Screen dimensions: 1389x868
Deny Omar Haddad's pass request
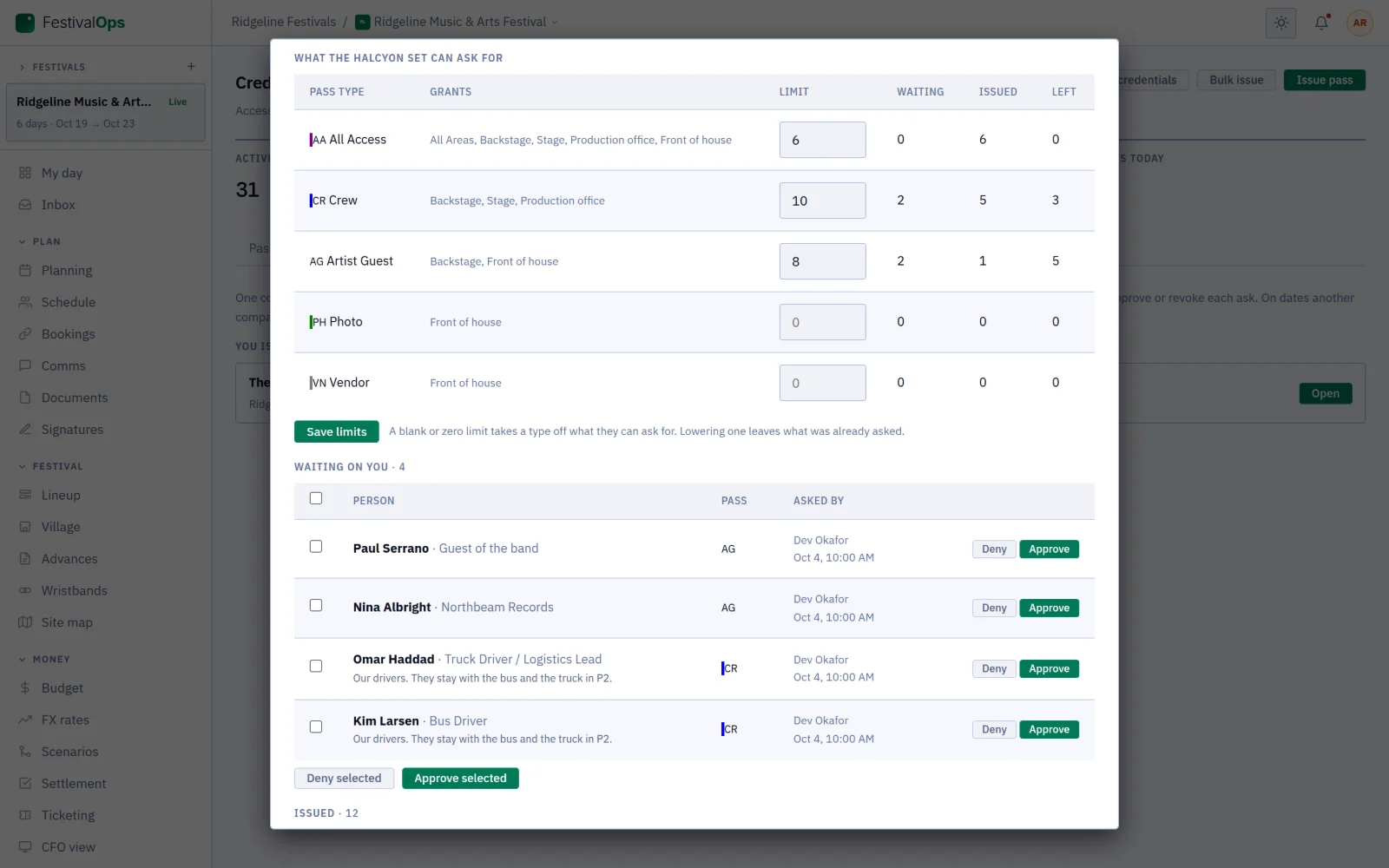994,669
